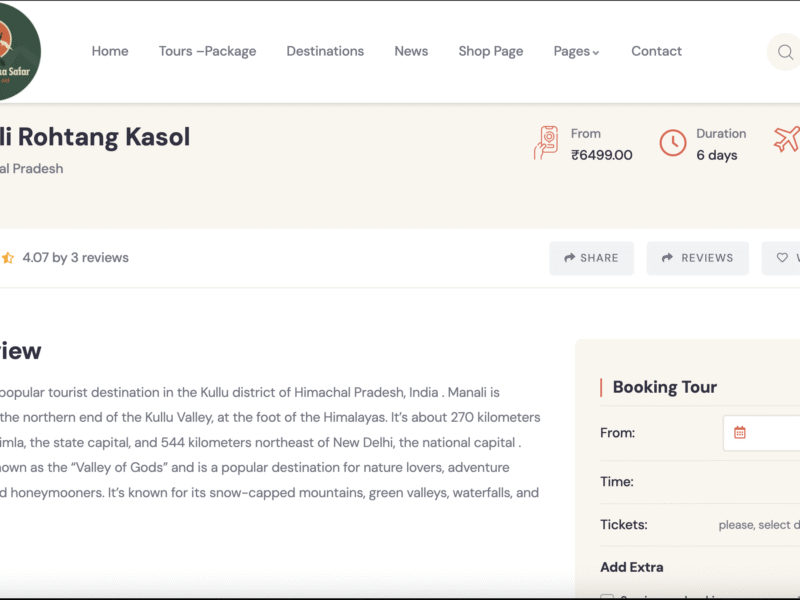Click the heart wishlist button
Image resolution: width=800 pixels, height=600 pixels.
[781, 258]
